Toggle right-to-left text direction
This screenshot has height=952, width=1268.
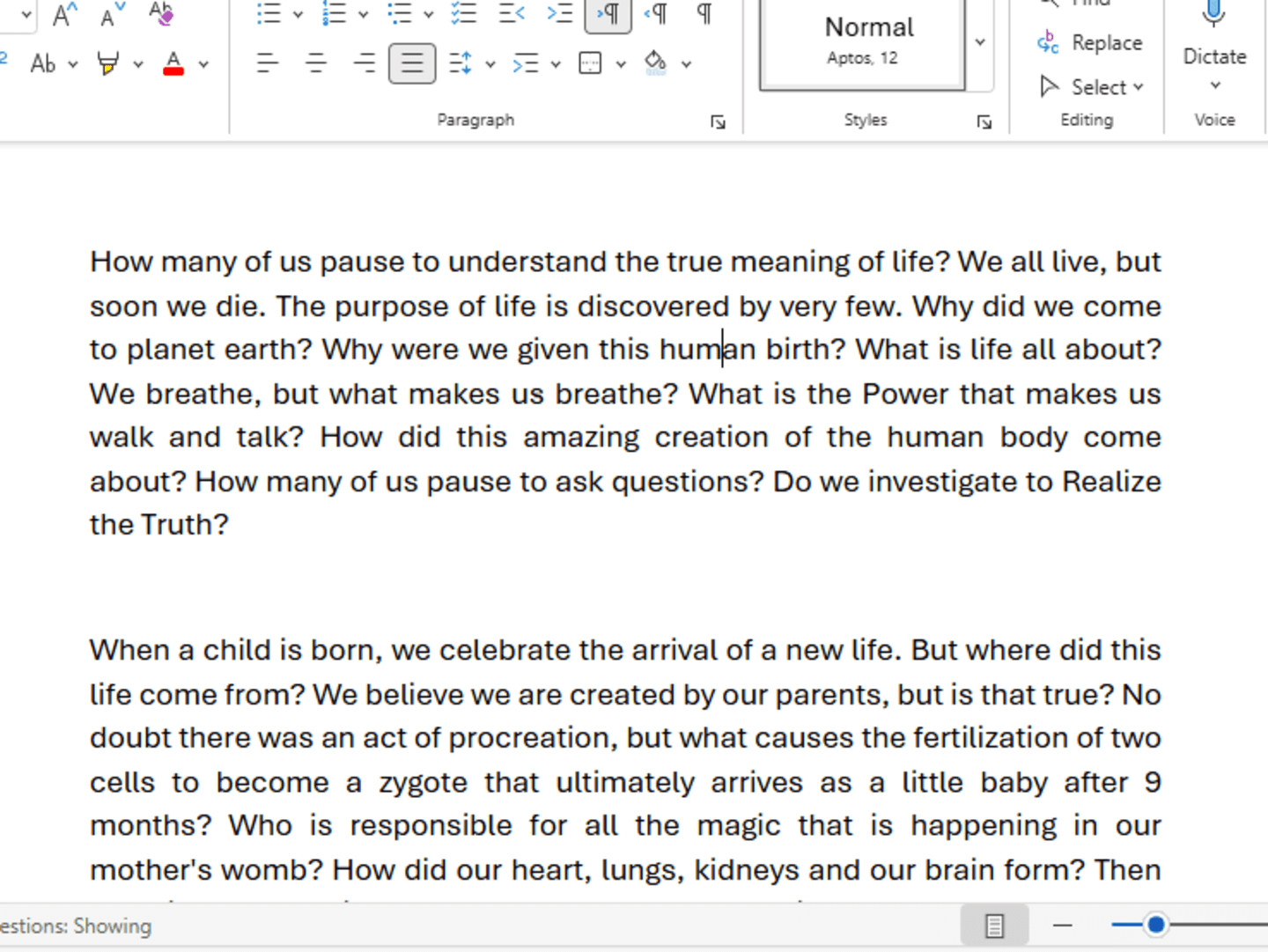click(656, 14)
